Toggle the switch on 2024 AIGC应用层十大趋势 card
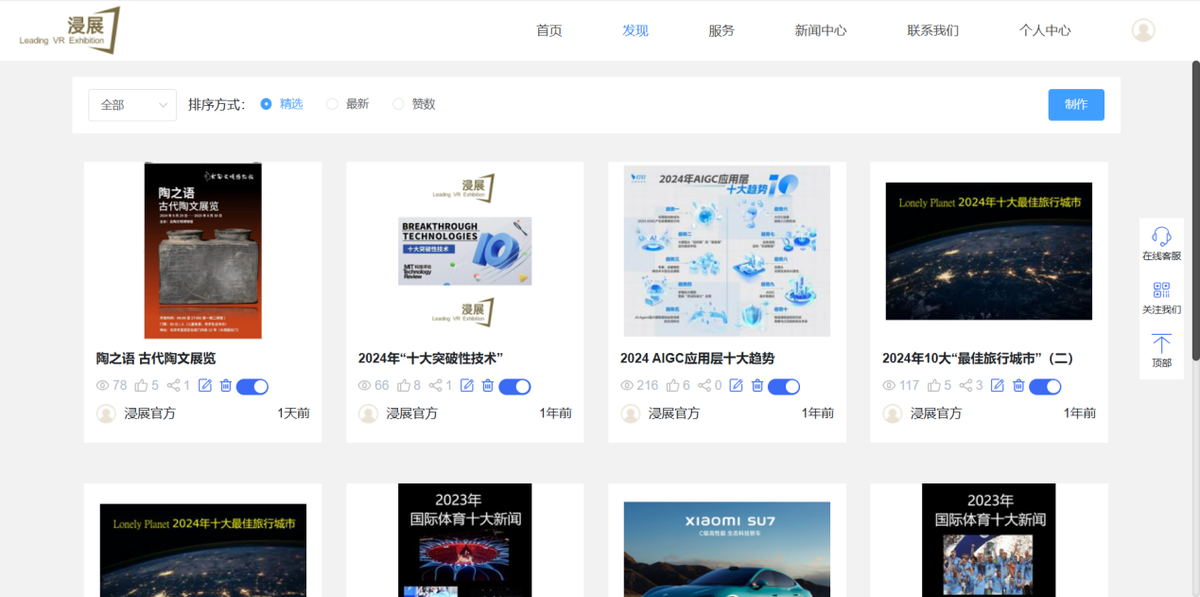 (783, 387)
